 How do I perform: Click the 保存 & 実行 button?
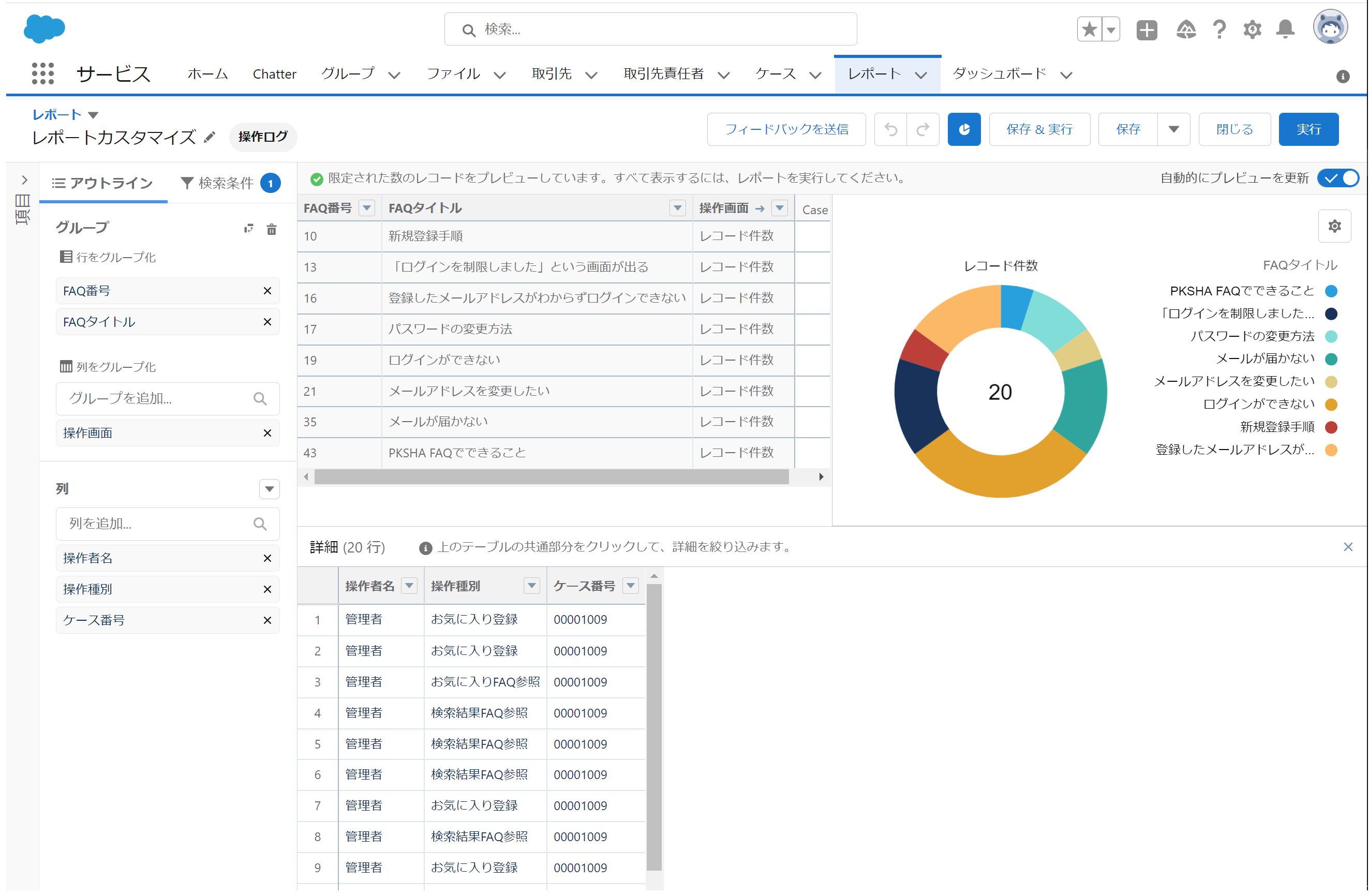pyautogui.click(x=1039, y=129)
